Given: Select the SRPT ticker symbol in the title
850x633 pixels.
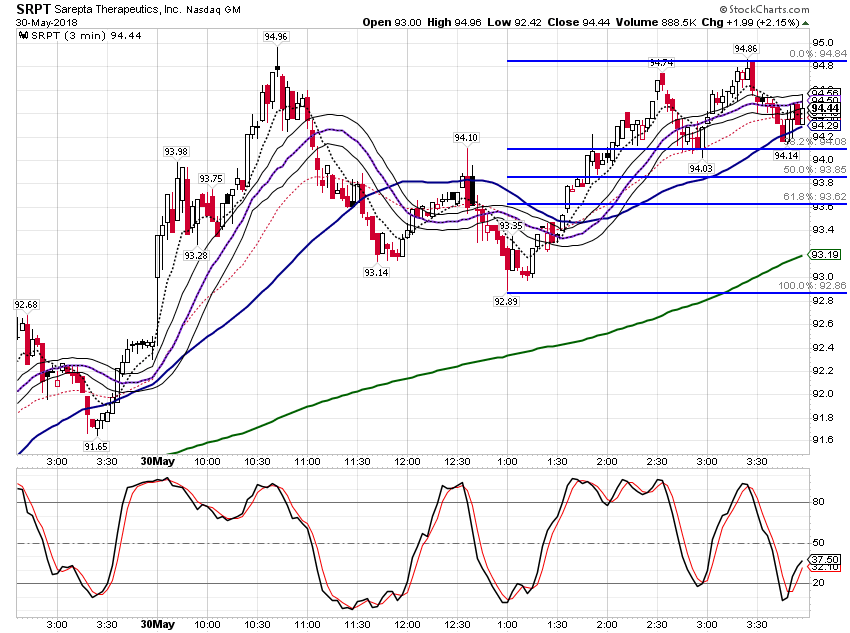Looking at the screenshot, I should (x=34, y=9).
